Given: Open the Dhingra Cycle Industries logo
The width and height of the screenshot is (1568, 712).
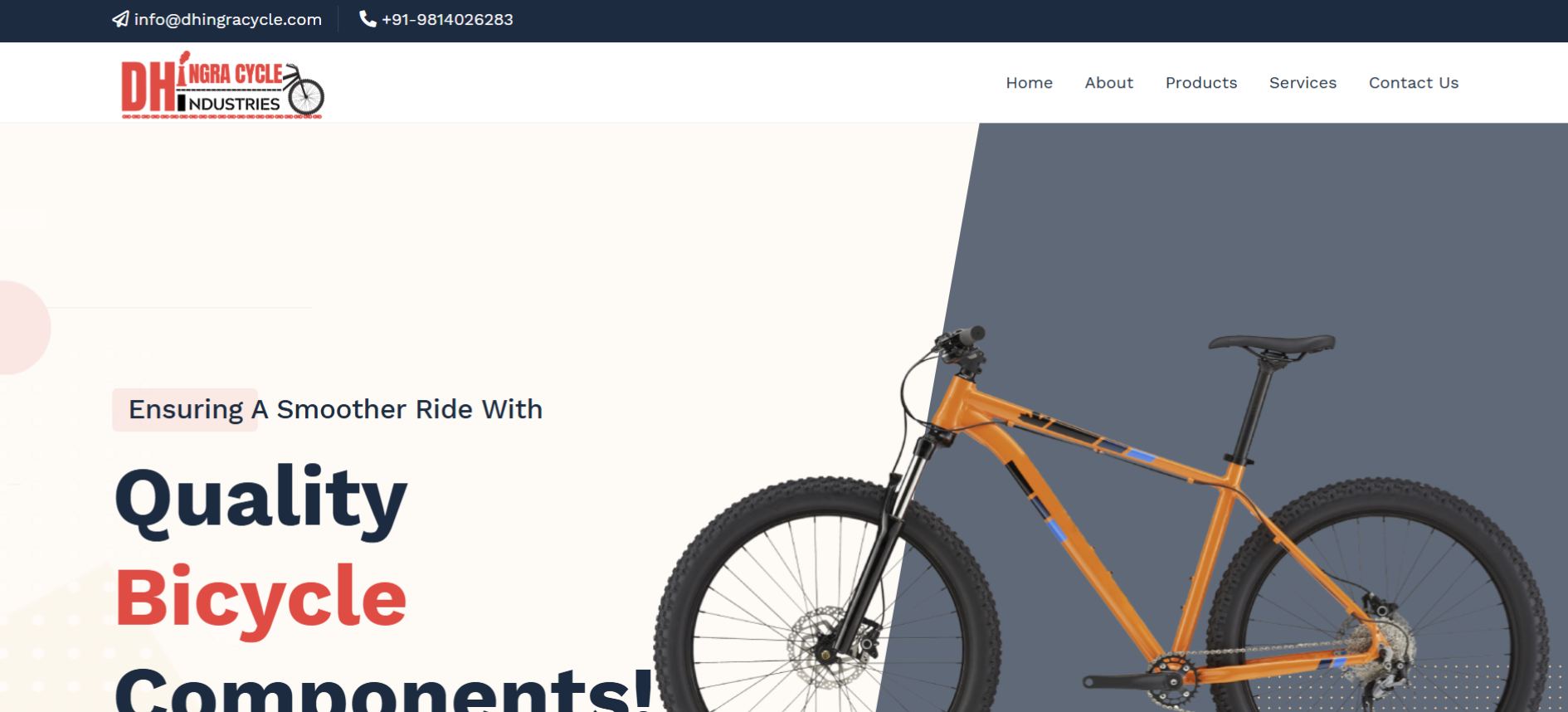Looking at the screenshot, I should coord(222,85).
